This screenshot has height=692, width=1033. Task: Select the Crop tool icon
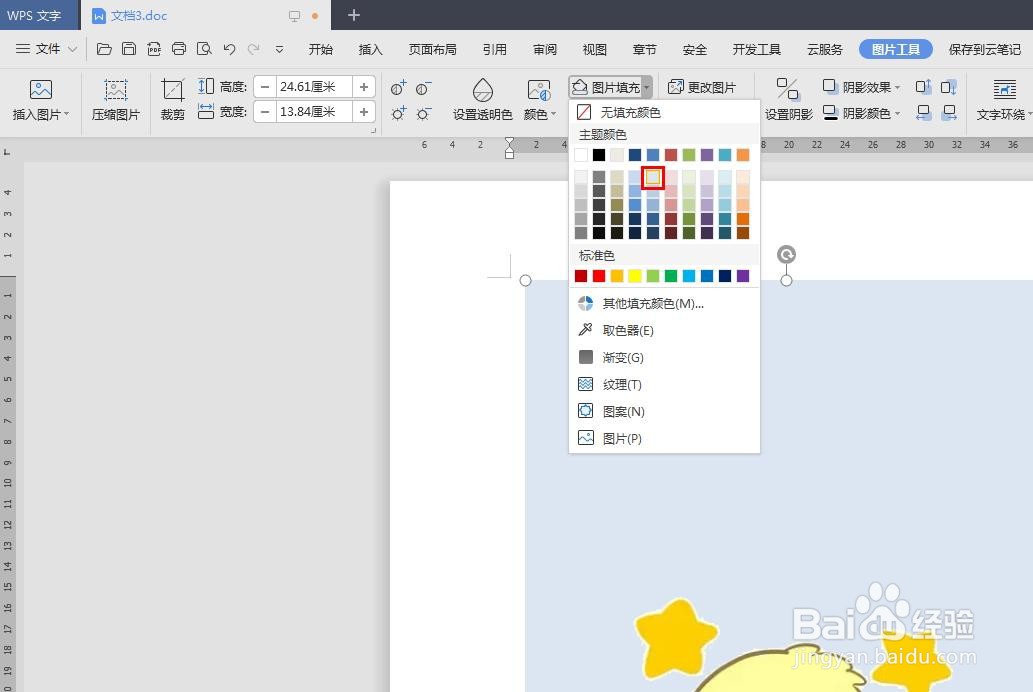173,90
